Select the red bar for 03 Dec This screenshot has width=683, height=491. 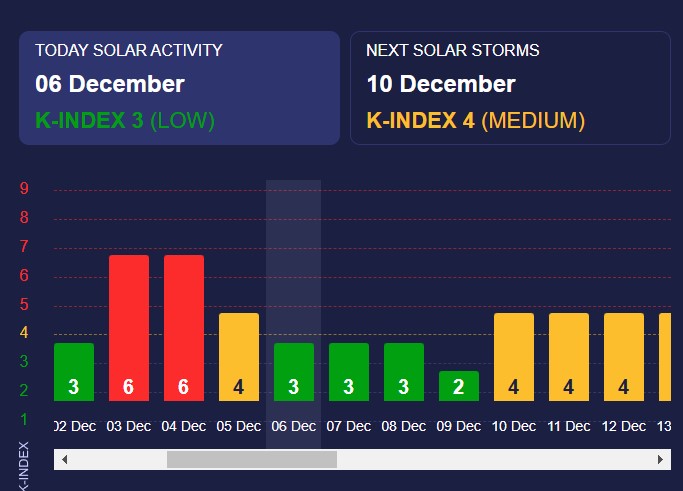(x=129, y=328)
